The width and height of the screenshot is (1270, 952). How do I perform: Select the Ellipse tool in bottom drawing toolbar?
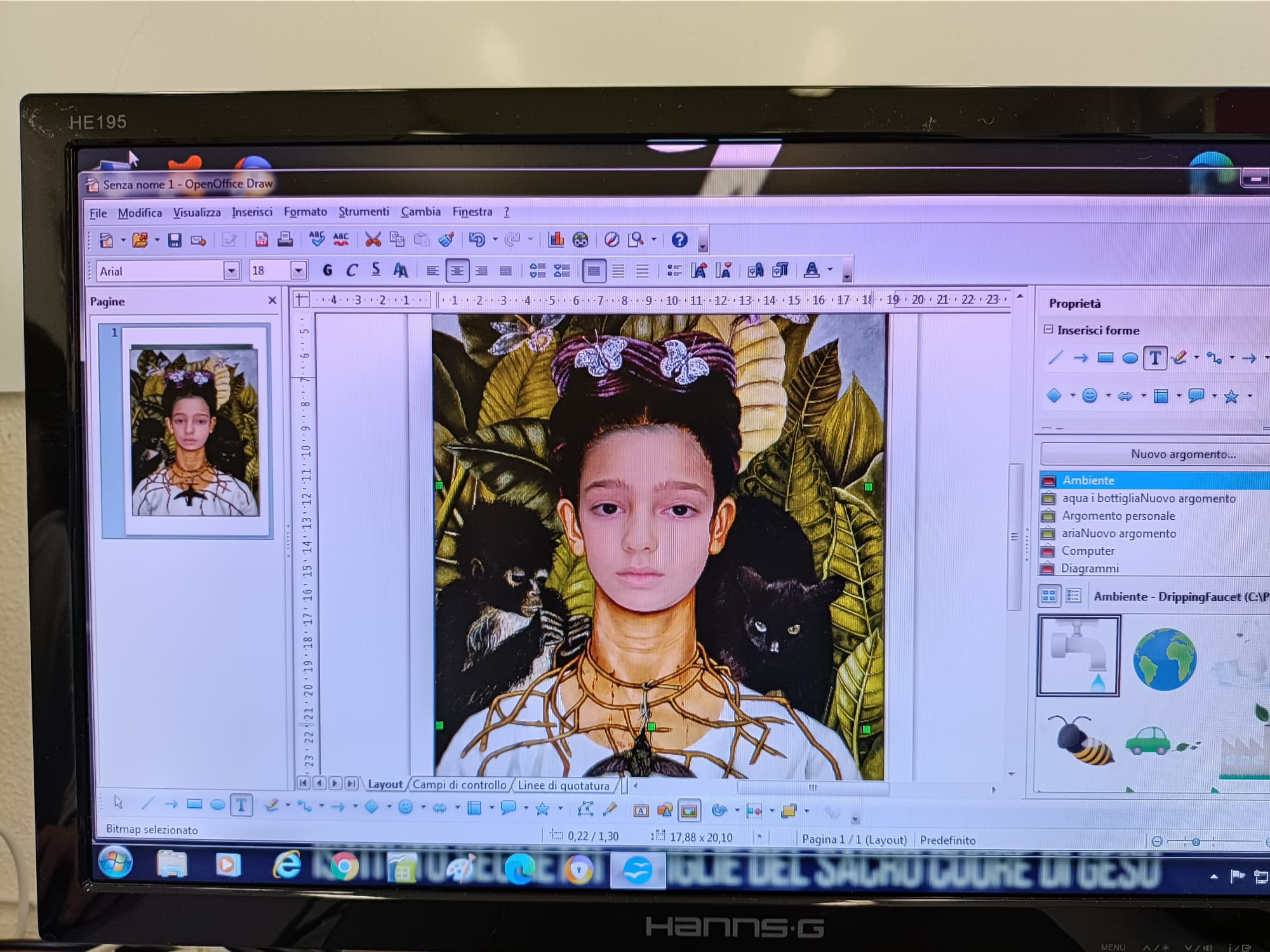pyautogui.click(x=217, y=805)
